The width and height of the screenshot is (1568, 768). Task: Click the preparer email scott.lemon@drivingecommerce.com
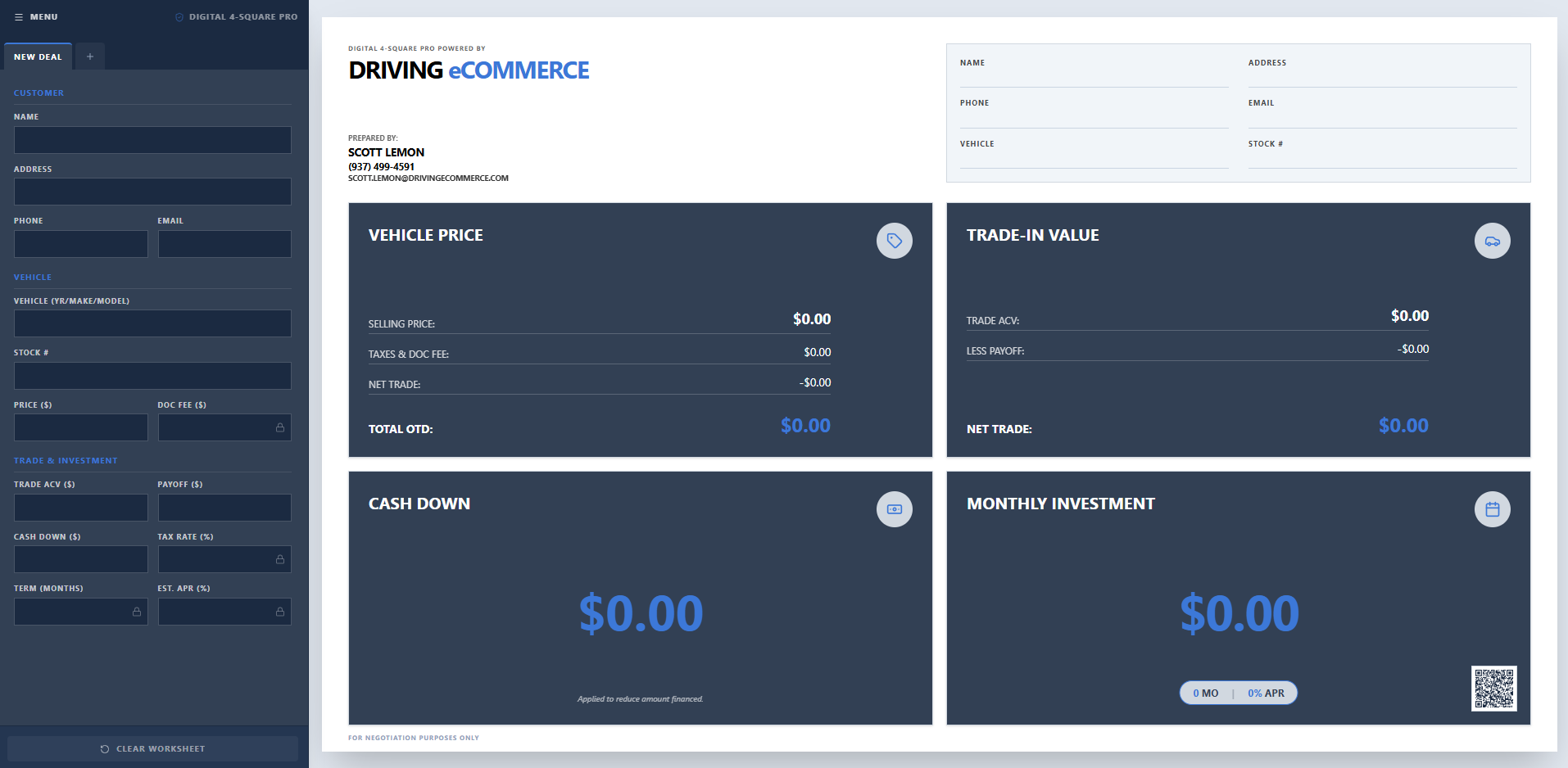coord(428,178)
